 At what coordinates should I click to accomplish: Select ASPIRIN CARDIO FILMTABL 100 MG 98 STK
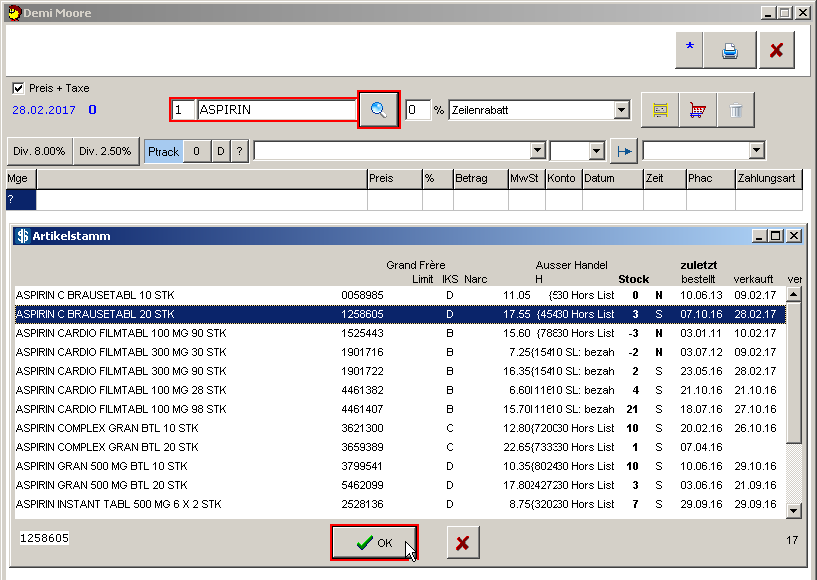click(x=400, y=410)
